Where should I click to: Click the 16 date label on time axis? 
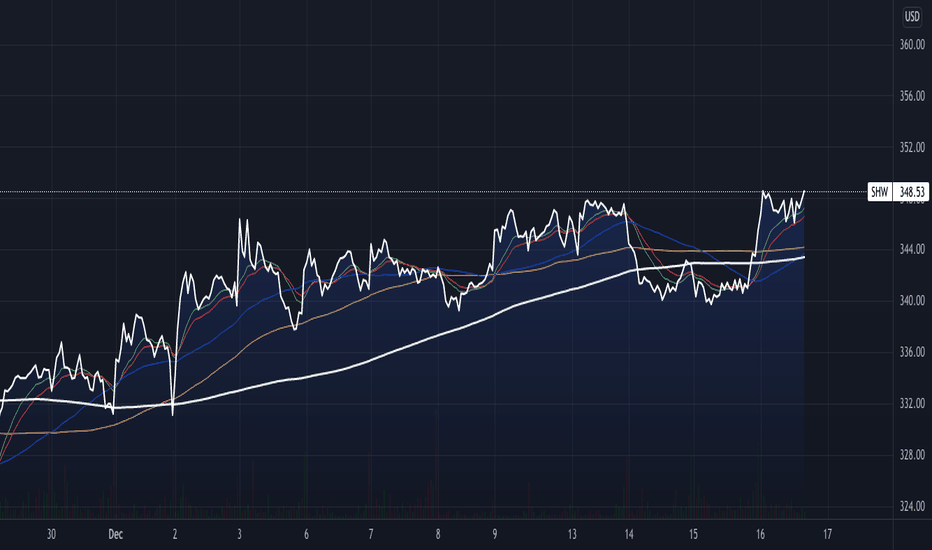coord(760,535)
